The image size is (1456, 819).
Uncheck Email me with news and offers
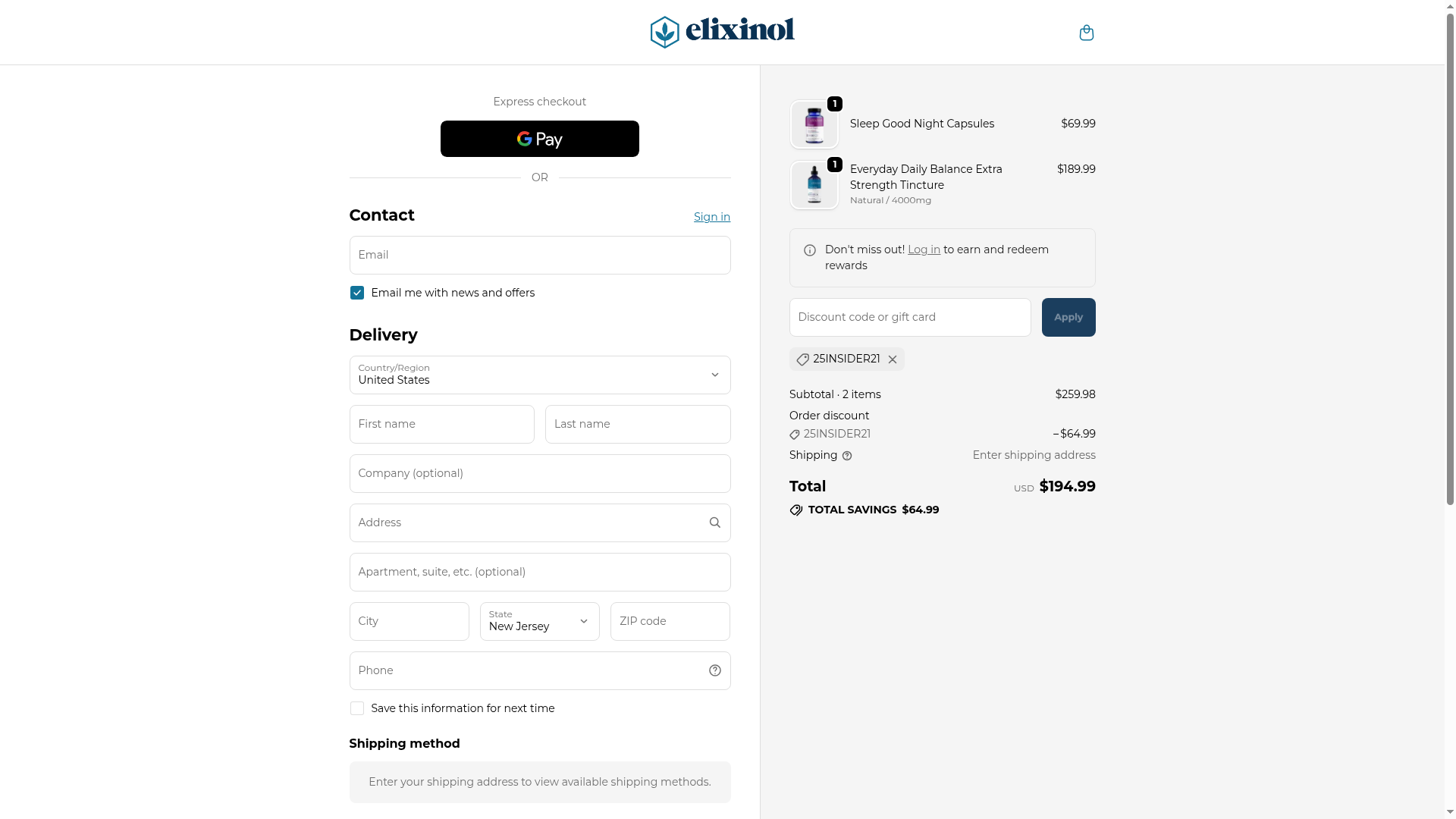coord(357,293)
